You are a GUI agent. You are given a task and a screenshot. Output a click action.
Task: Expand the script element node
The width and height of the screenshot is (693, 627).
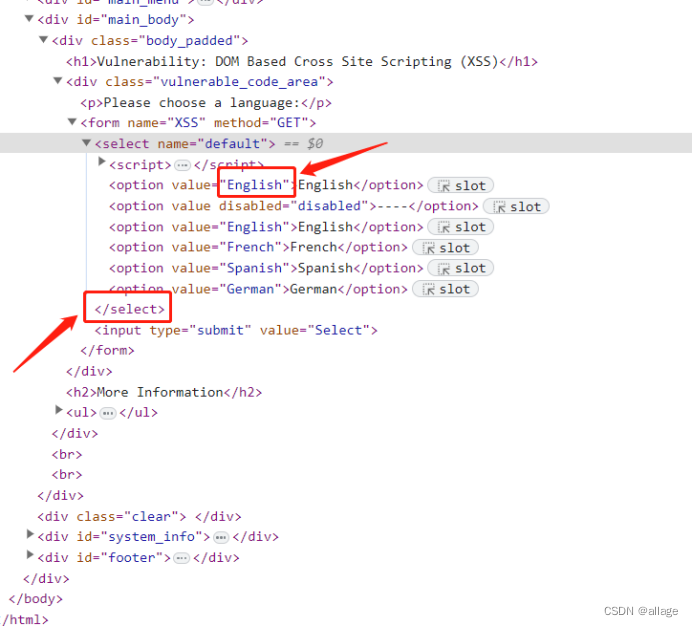point(102,162)
